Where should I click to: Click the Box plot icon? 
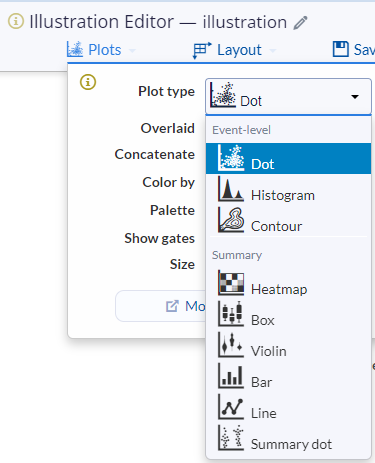tap(231, 314)
